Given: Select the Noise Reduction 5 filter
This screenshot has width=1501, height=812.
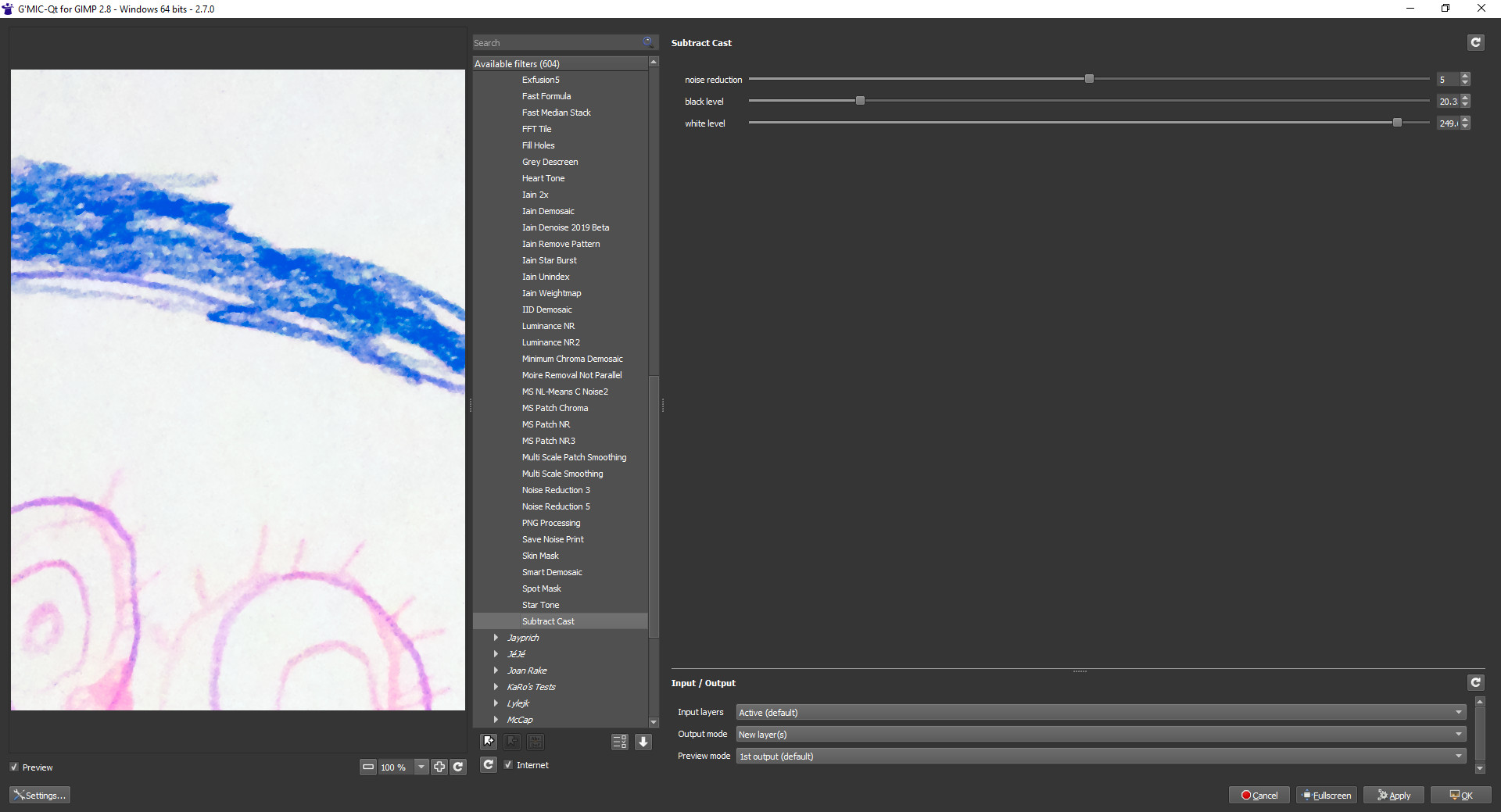Looking at the screenshot, I should tap(556, 506).
